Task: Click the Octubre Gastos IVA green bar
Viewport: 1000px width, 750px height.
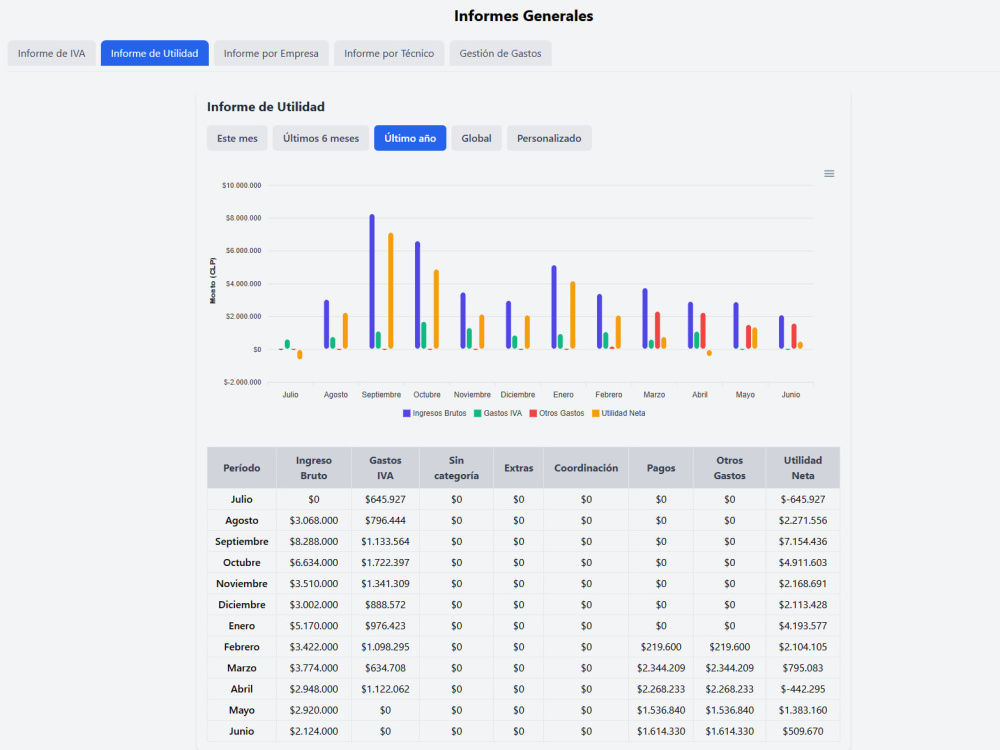Action: coord(424,335)
